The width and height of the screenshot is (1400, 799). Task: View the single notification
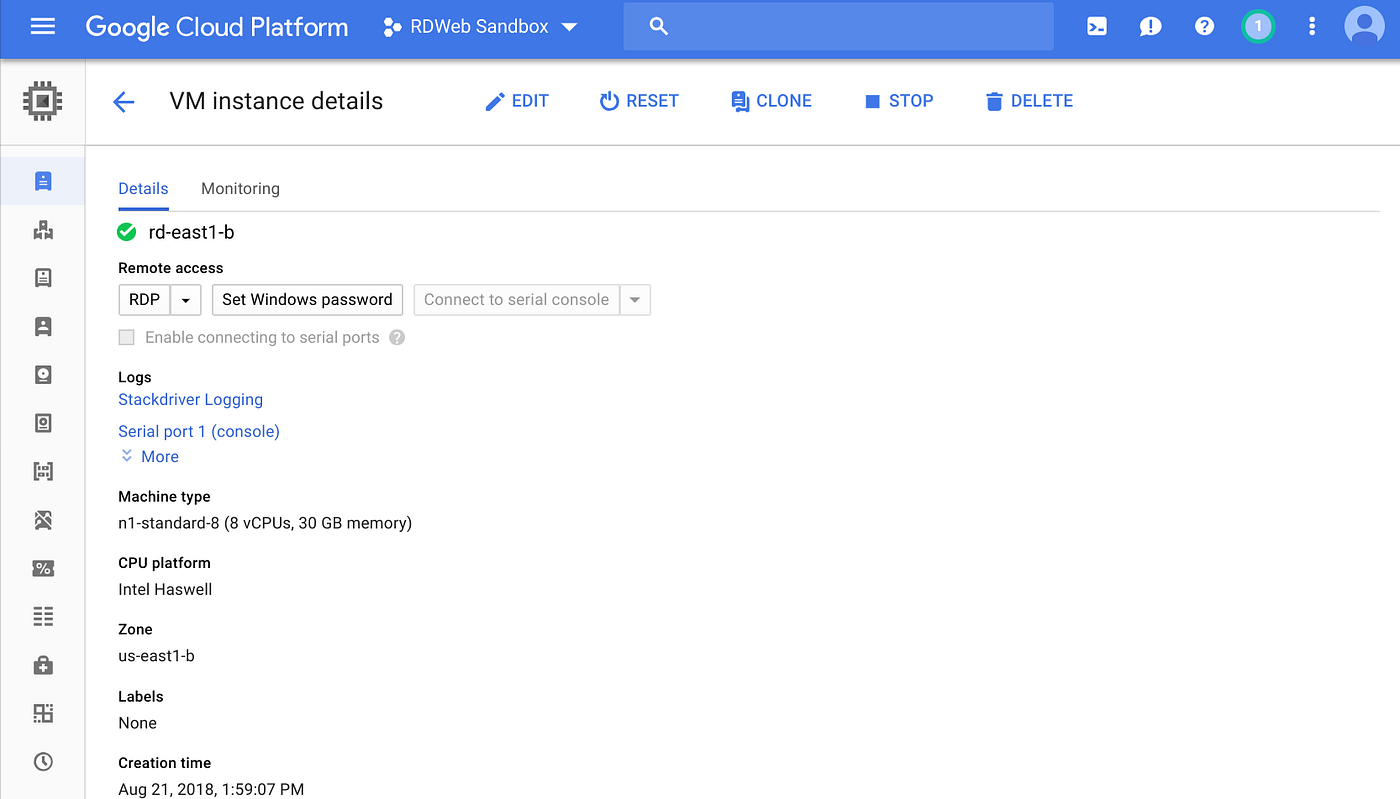pyautogui.click(x=1257, y=26)
